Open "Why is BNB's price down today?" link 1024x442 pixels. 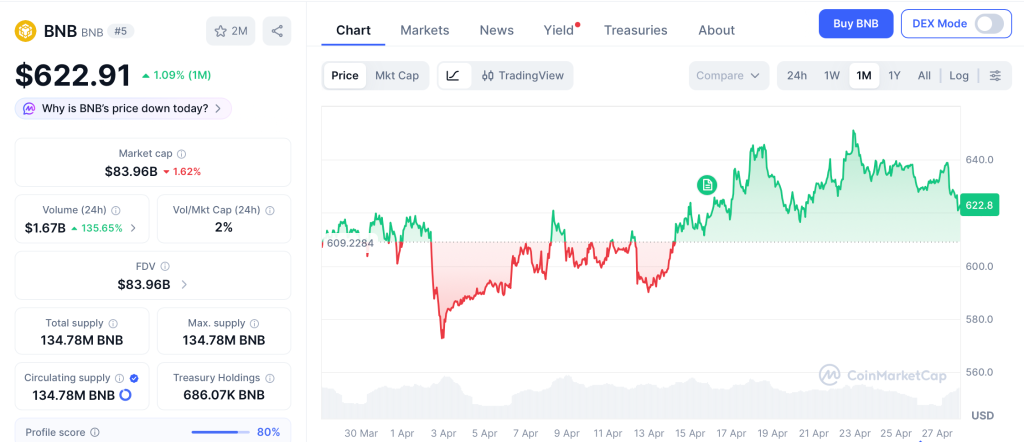tap(124, 108)
